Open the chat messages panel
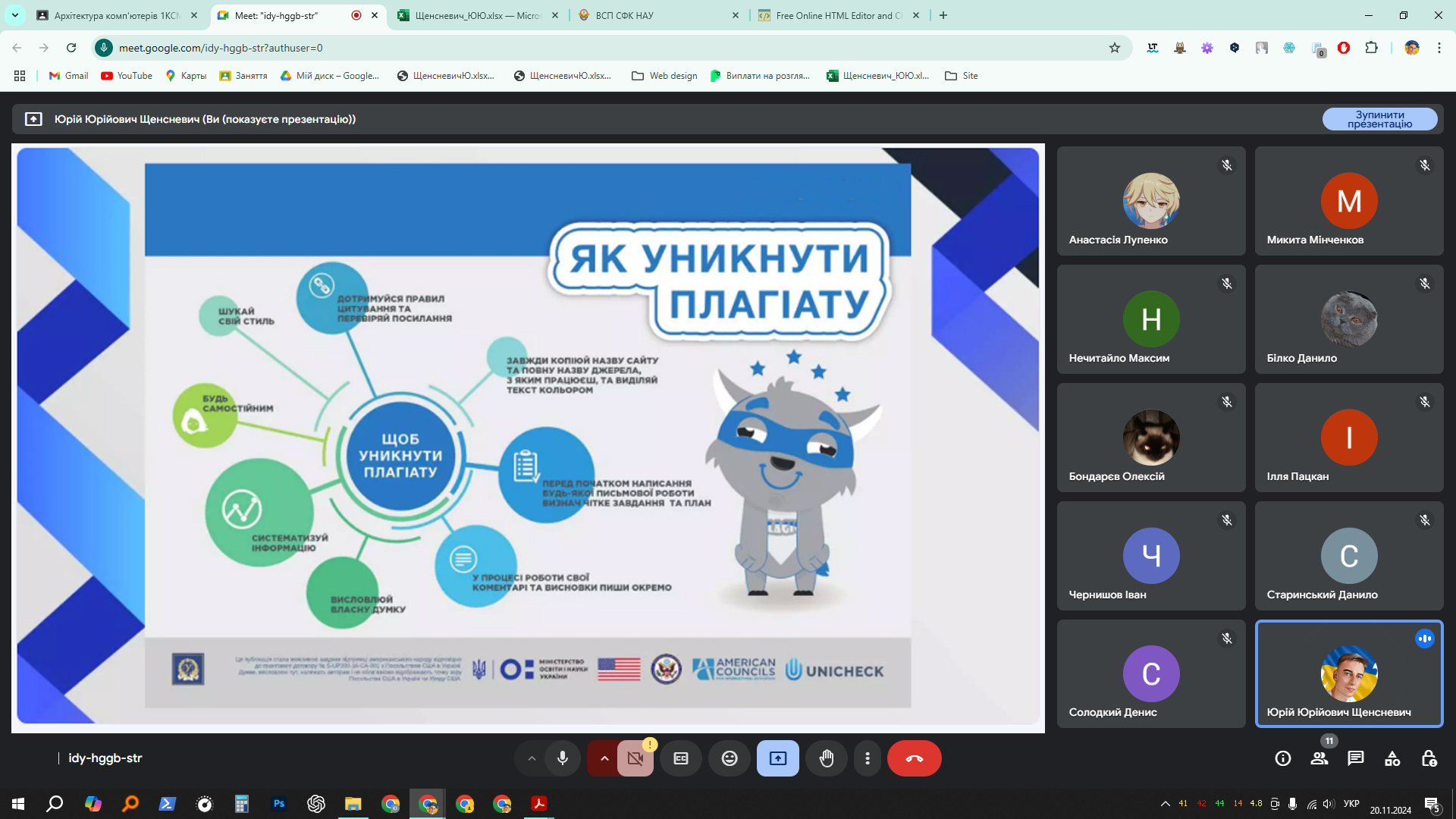This screenshot has width=1456, height=819. tap(1355, 758)
